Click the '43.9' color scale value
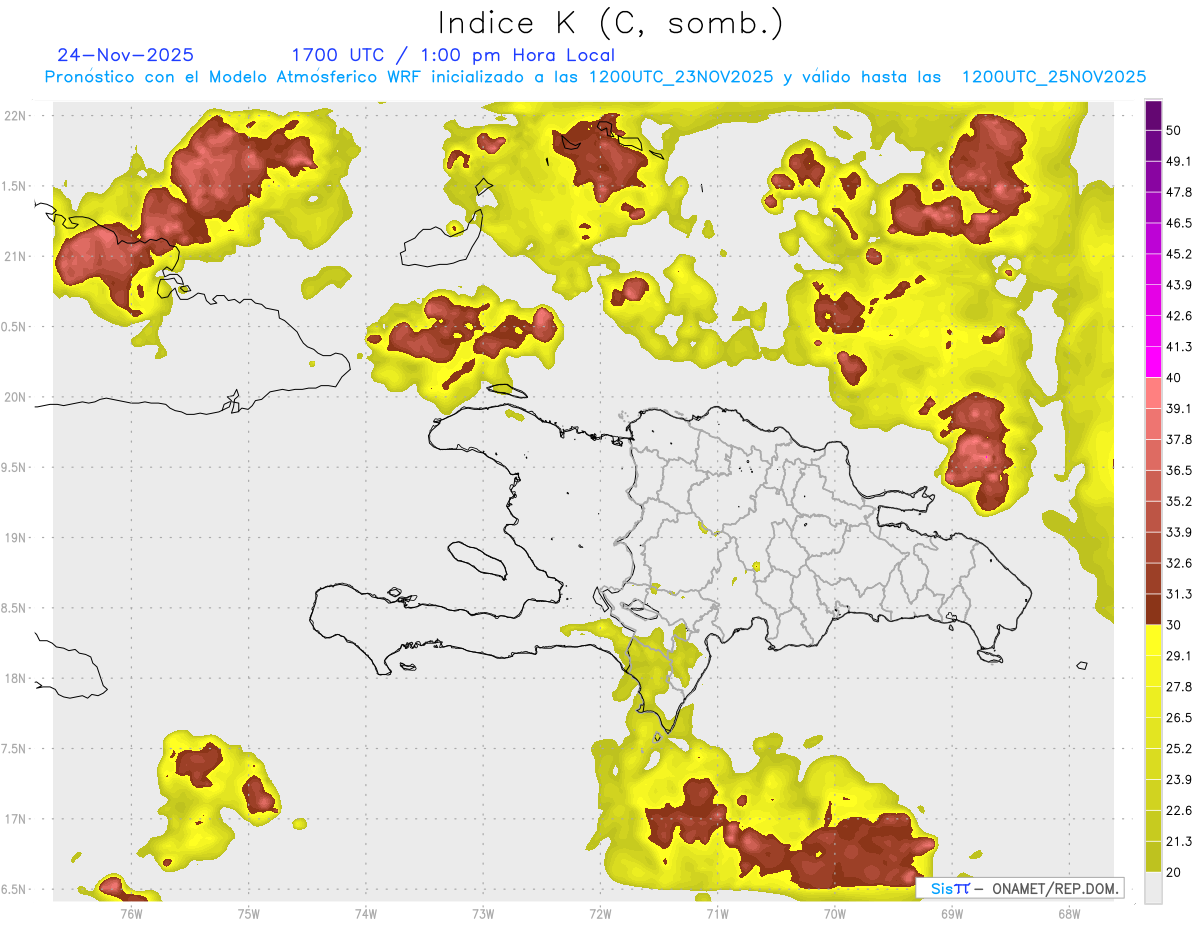Image resolution: width=1200 pixels, height=927 pixels. tap(1178, 285)
